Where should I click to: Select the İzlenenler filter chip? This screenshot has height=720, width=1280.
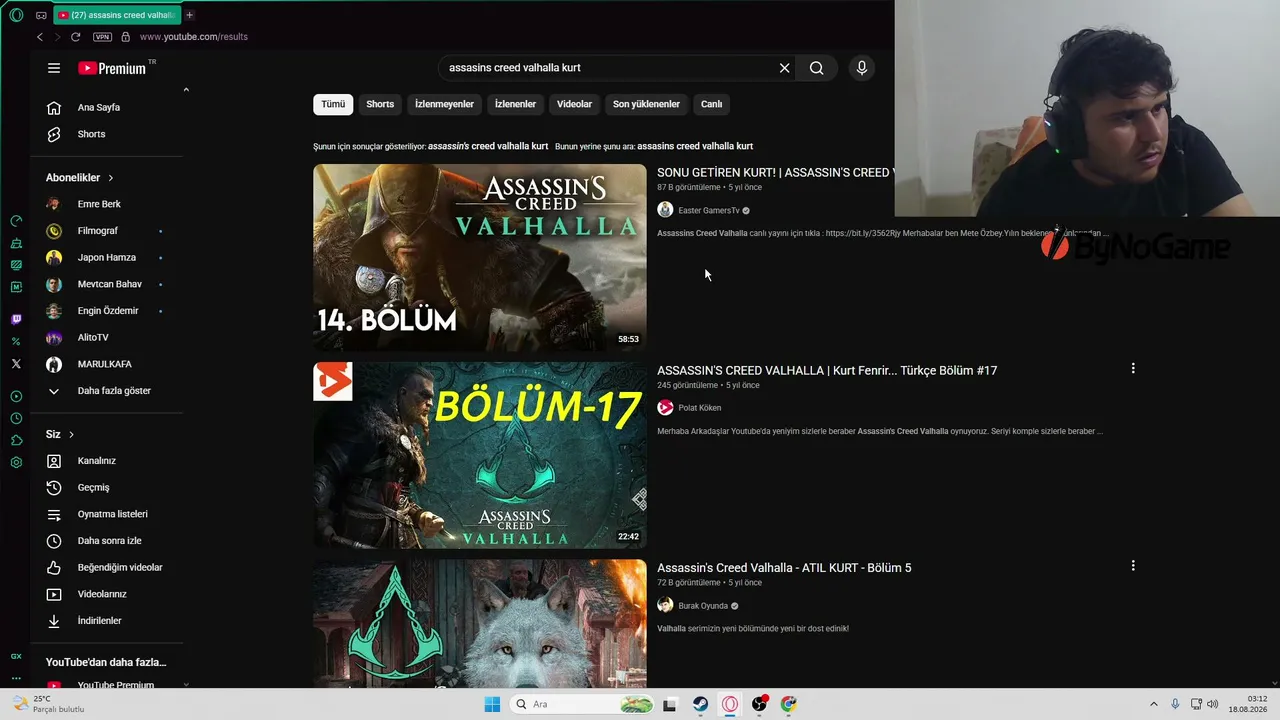pyautogui.click(x=515, y=104)
